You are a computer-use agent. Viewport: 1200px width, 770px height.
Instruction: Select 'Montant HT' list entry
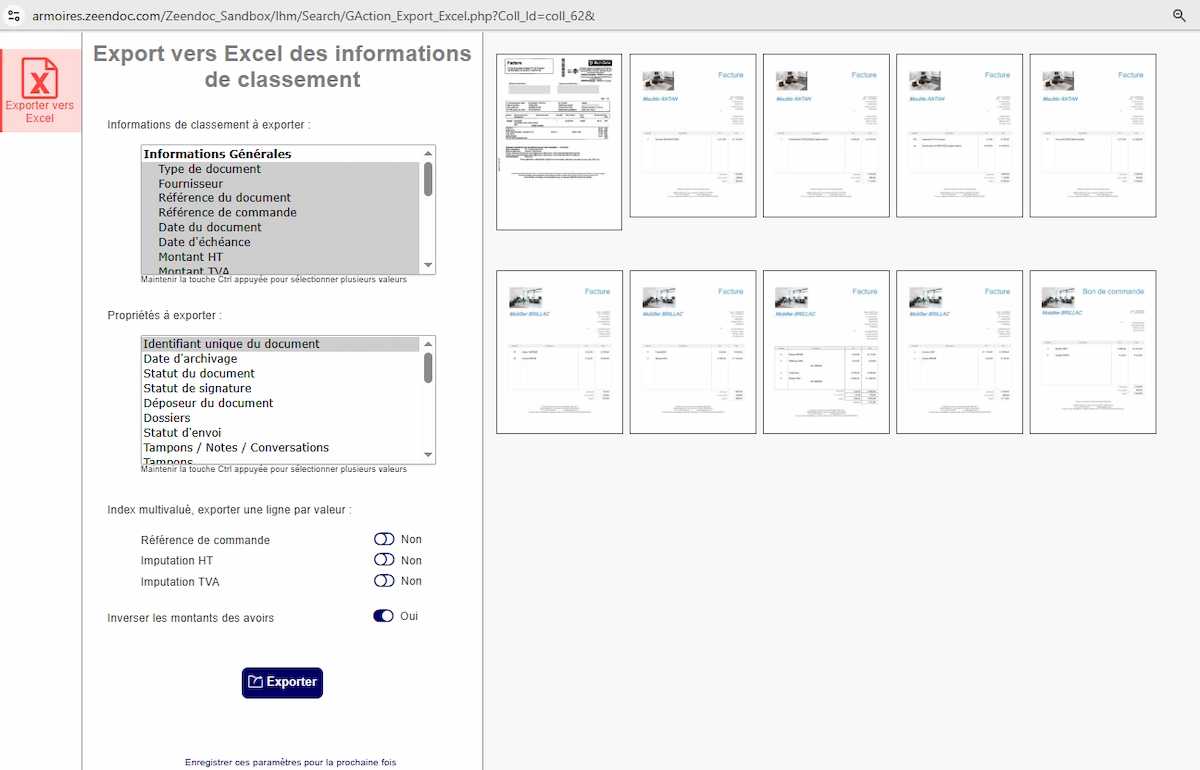point(282,257)
